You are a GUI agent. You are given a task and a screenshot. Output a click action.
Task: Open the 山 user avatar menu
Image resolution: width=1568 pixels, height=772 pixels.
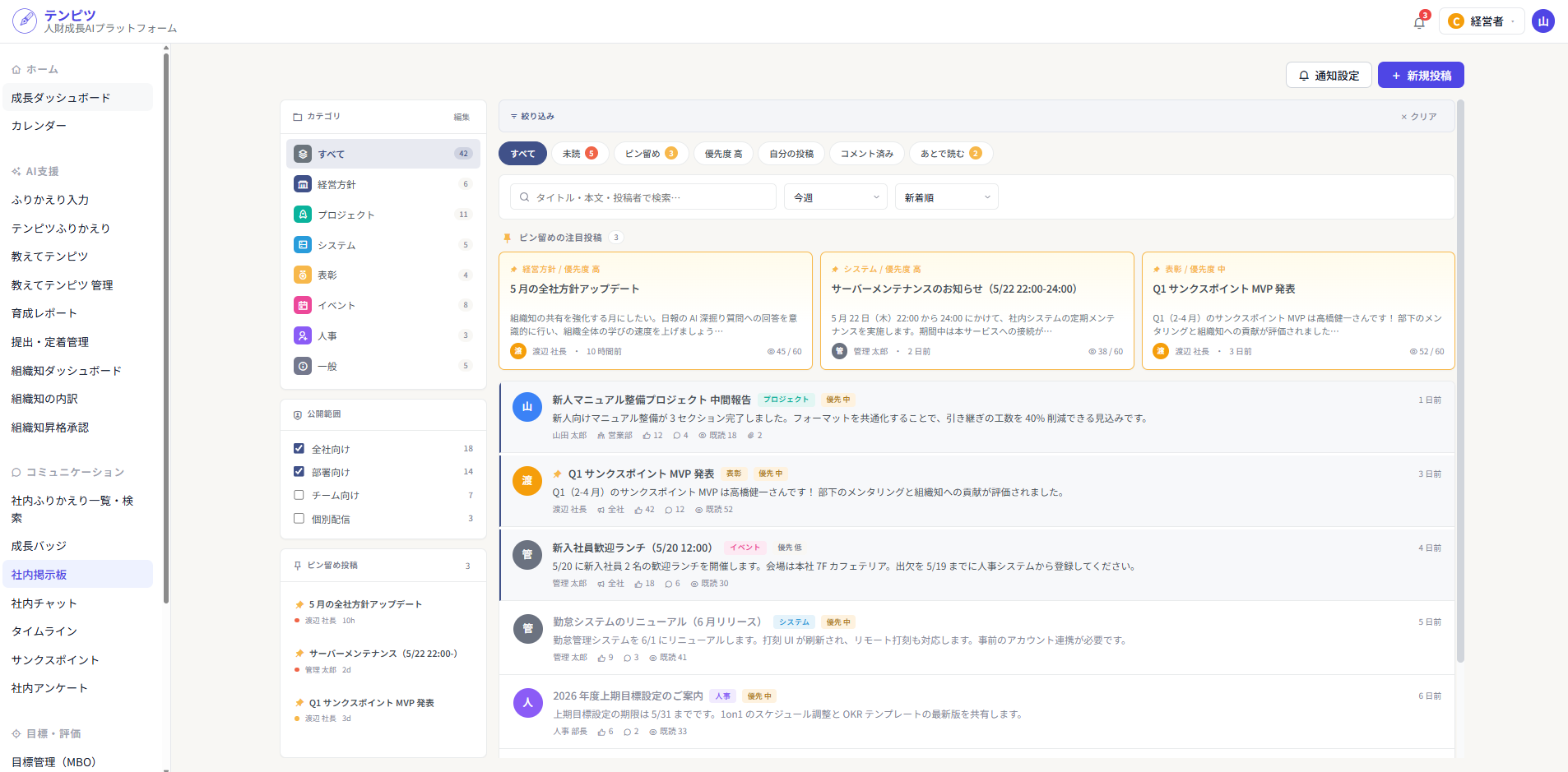coord(1543,21)
